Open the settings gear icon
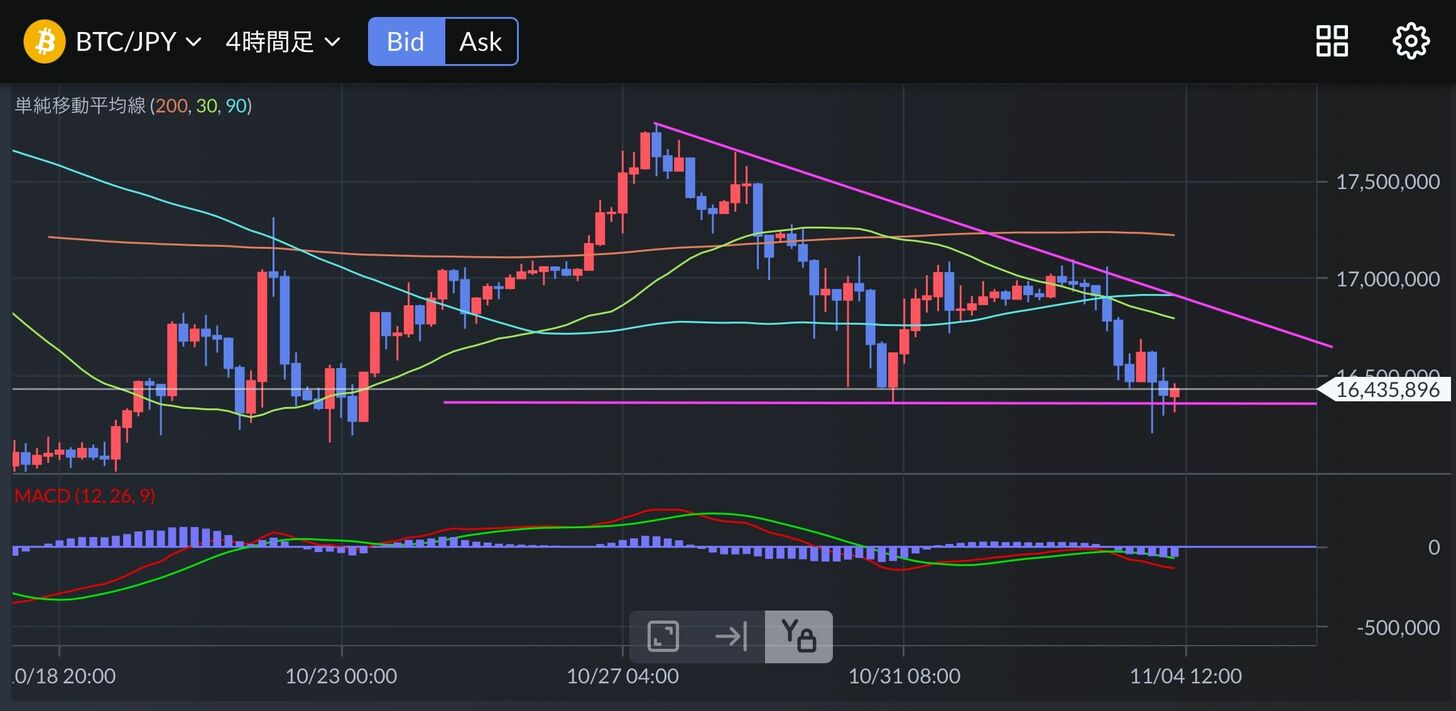1456x711 pixels. (1410, 41)
